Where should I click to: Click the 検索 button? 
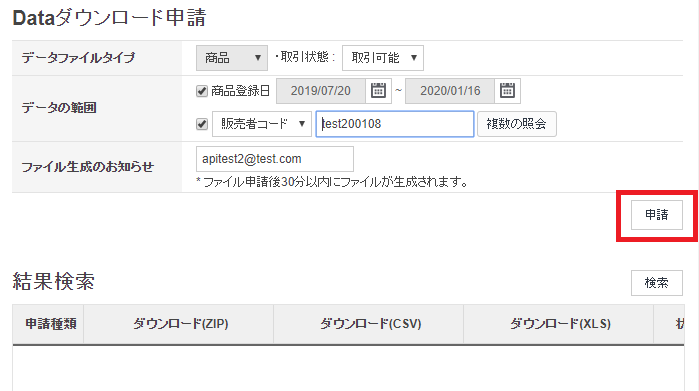click(657, 283)
